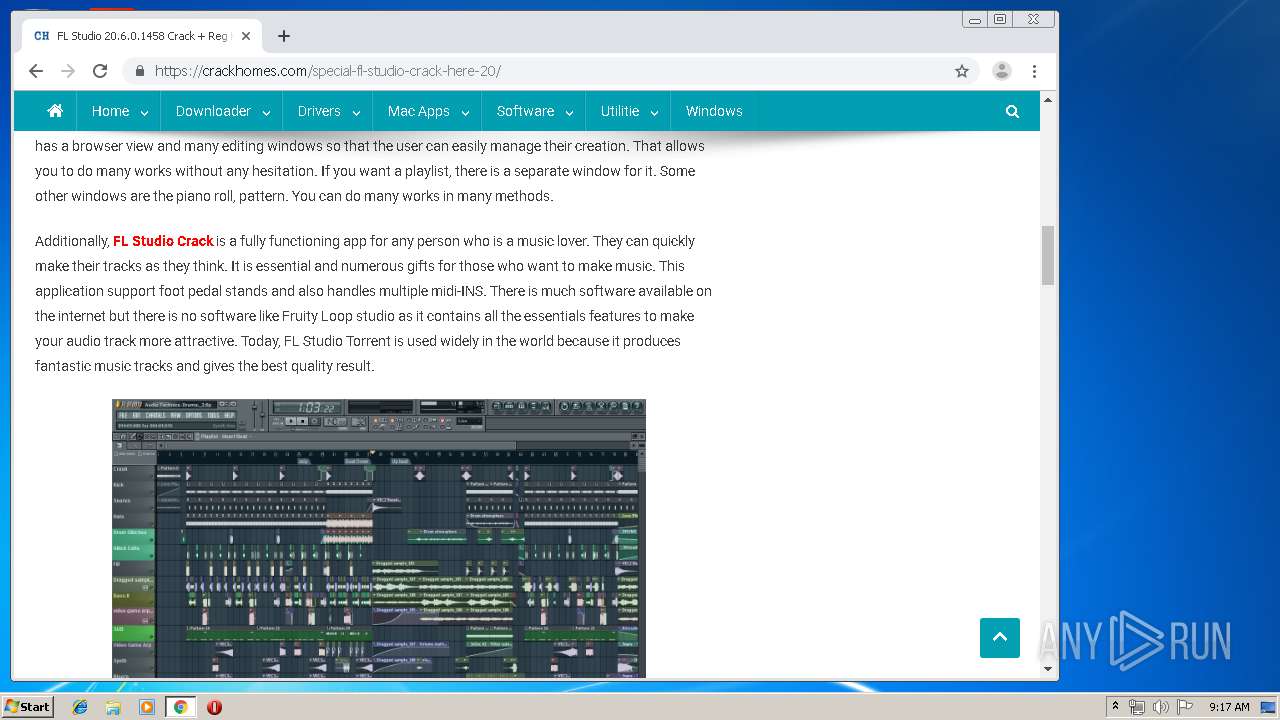View site info via the padlock icon
Viewport: 1280px width, 720px height.
[139, 71]
